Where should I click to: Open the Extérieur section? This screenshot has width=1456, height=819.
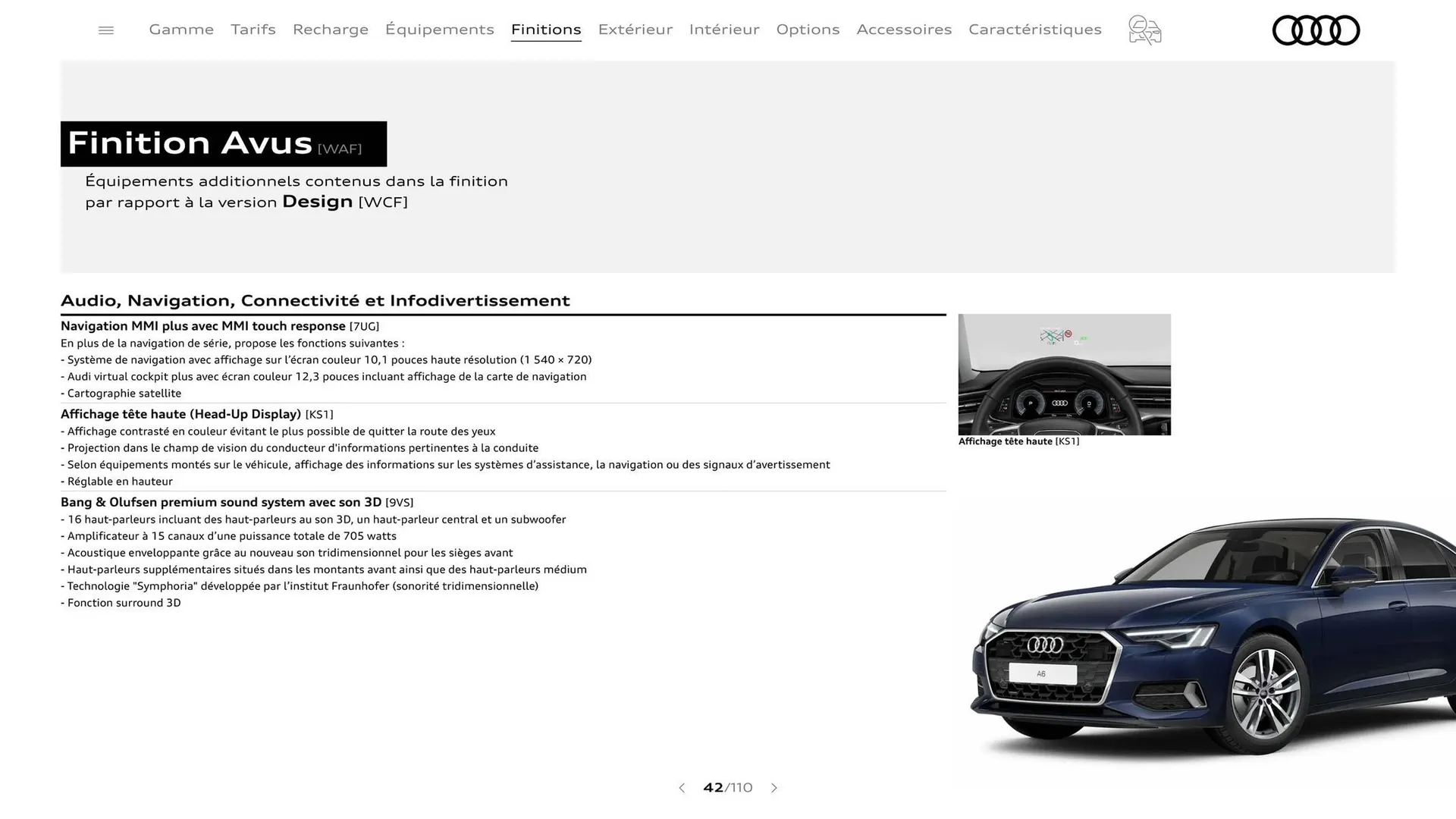pyautogui.click(x=635, y=30)
